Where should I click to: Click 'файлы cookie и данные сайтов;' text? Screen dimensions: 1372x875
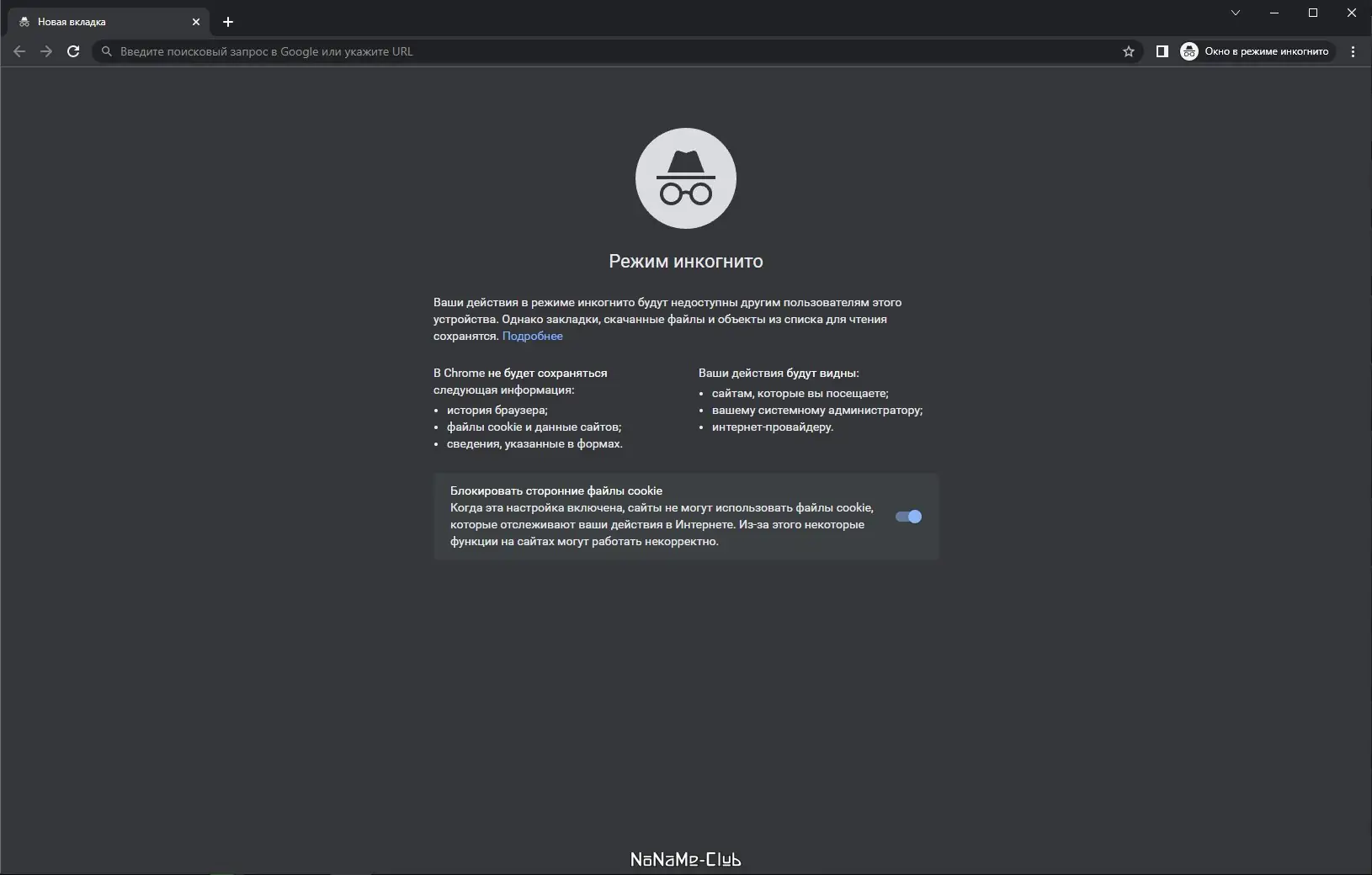(534, 427)
